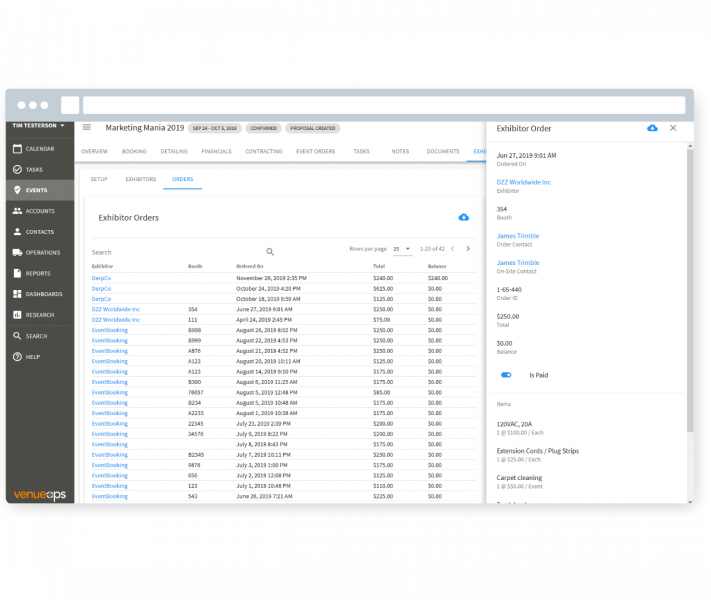711x600 pixels.
Task: Click the Search field above orders table
Action: (x=175, y=252)
